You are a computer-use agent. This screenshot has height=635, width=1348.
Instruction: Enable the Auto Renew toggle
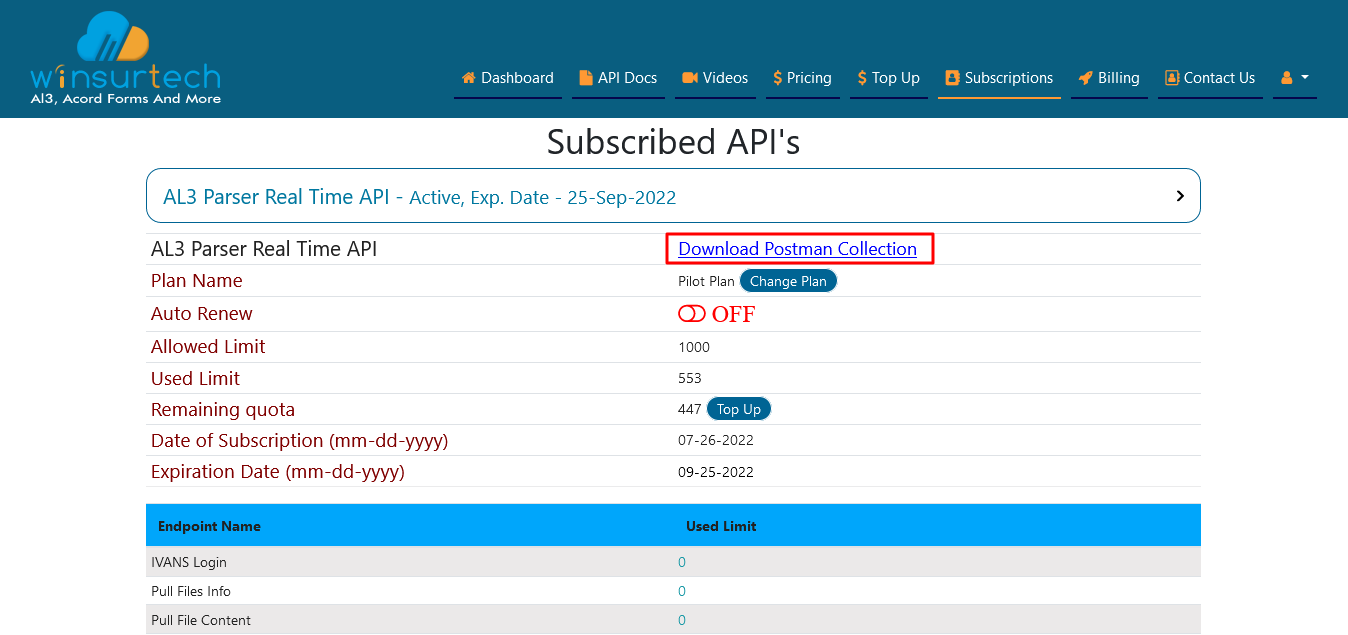(x=691, y=313)
